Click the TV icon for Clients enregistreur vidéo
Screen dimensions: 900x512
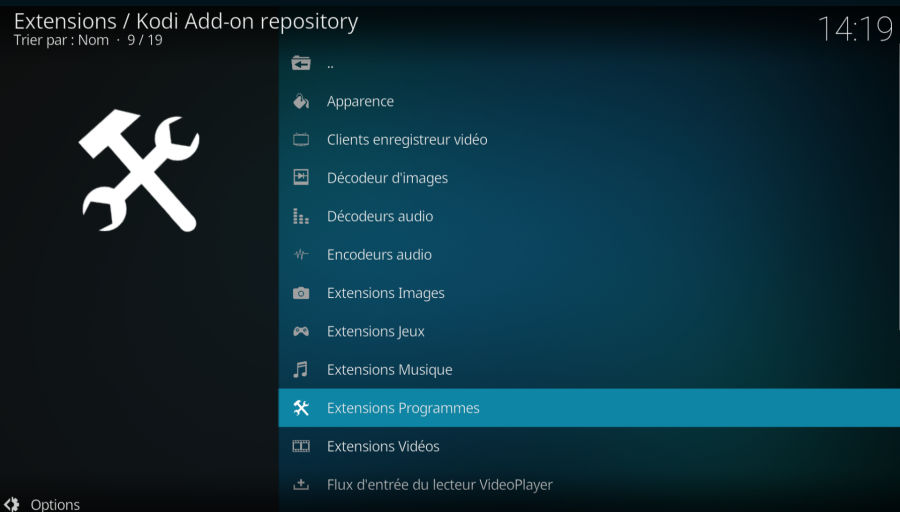pyautogui.click(x=301, y=139)
